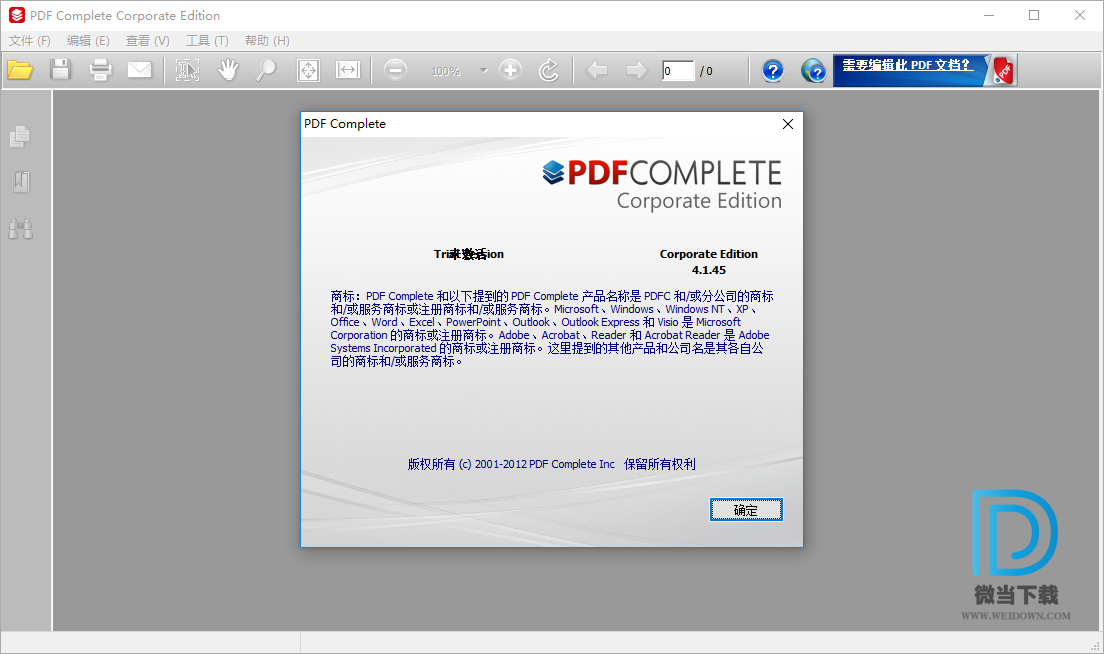Image resolution: width=1104 pixels, height=654 pixels.
Task: Open bookmarks sidebar panel
Action: pos(21,182)
